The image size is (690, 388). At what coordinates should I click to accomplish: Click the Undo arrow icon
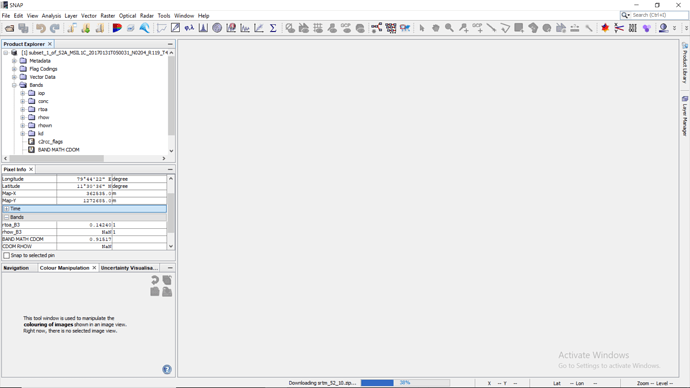tap(40, 28)
